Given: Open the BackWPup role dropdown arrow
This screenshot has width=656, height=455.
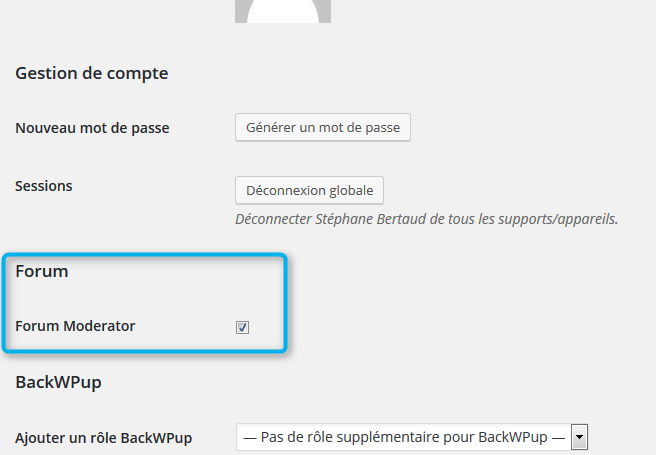Looking at the screenshot, I should coord(579,437).
